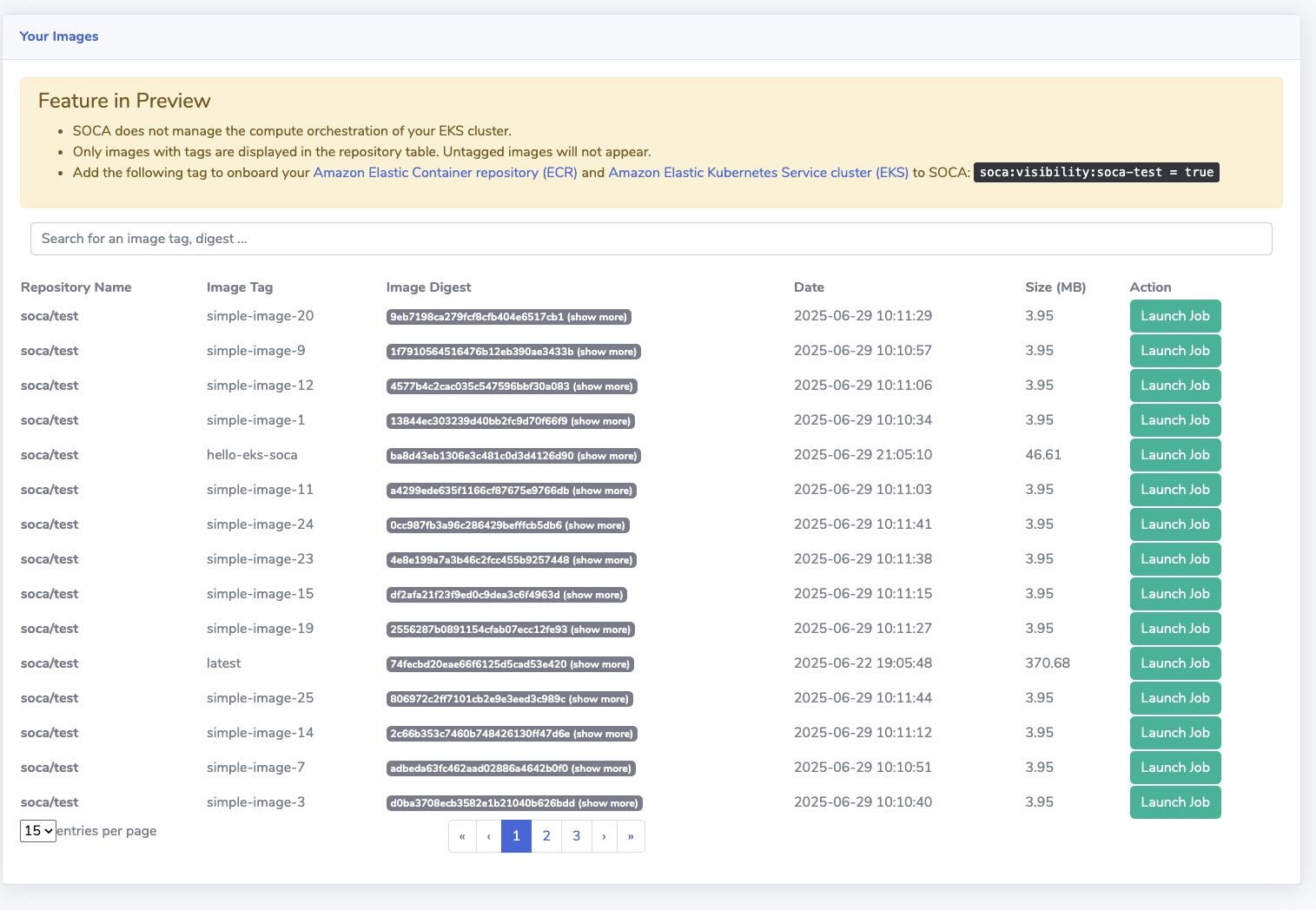This screenshot has width=1316, height=910.
Task: Jump to last page using double-right arrow
Action: click(631, 836)
